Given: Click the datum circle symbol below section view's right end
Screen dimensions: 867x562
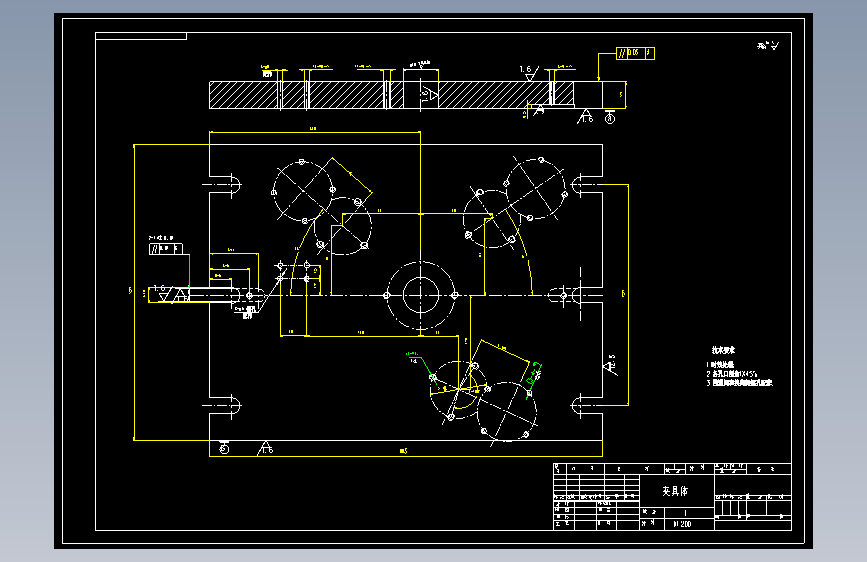Looking at the screenshot, I should tap(610, 118).
